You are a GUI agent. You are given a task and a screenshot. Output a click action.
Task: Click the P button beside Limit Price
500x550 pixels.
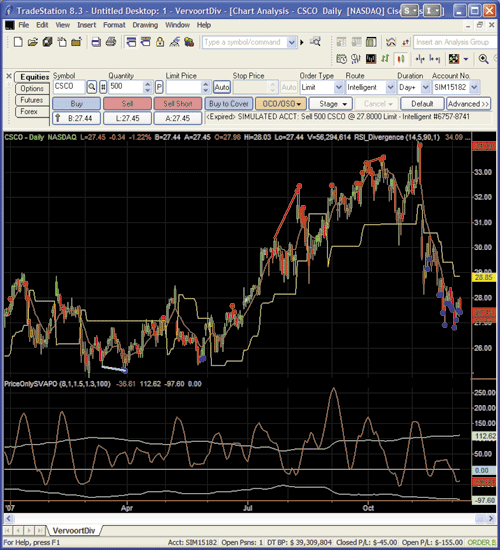(x=159, y=87)
